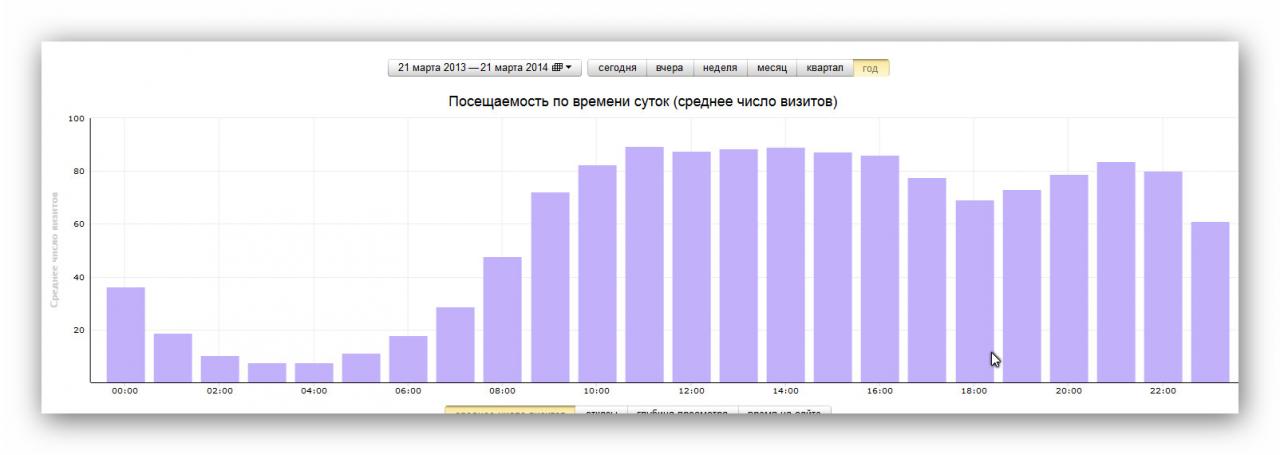The width and height of the screenshot is (1280, 455).
Task: Click the highlighted 'среднее число визитов' bottom tab
Action: 510,413
